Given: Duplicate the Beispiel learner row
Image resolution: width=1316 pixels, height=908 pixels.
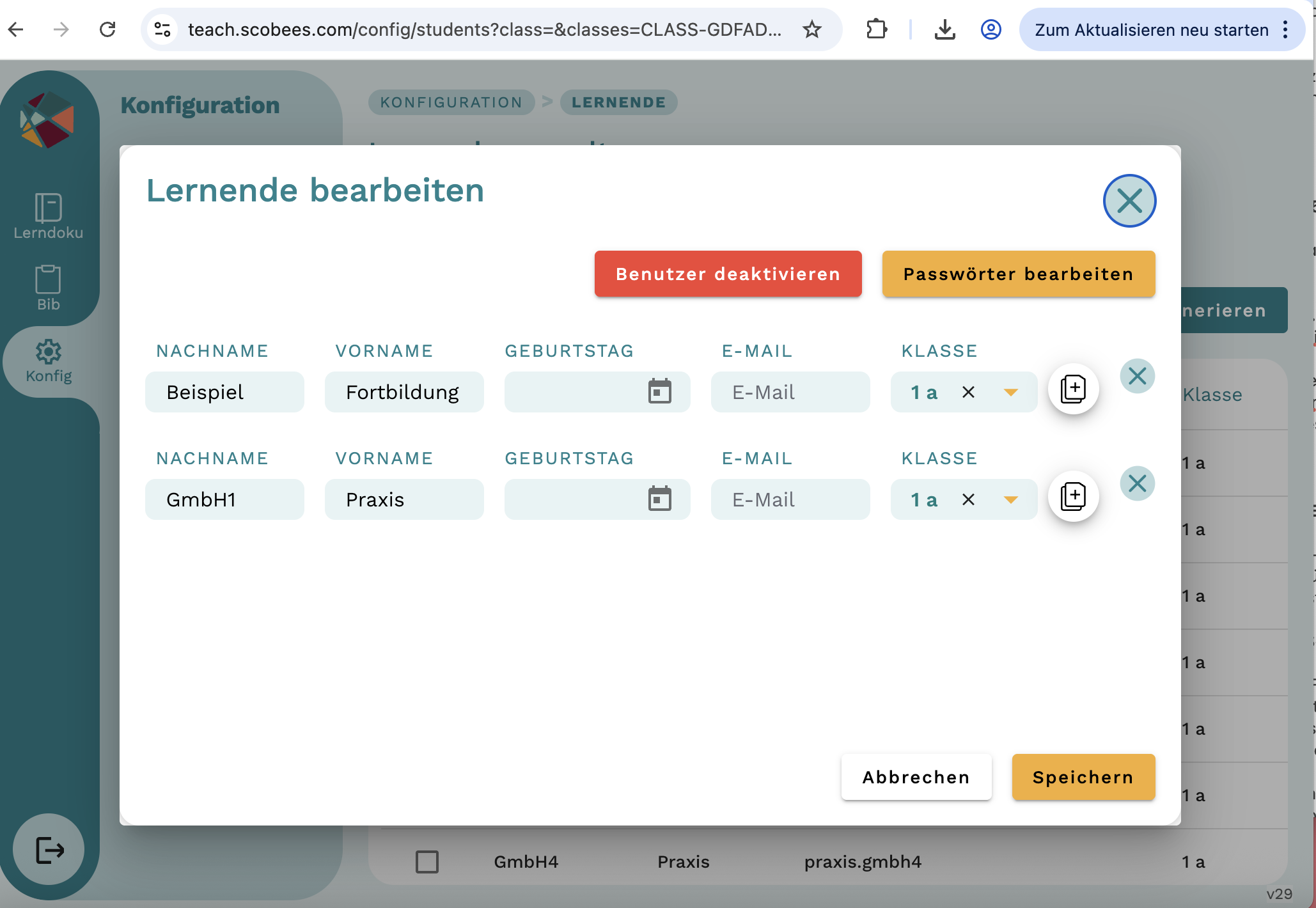Looking at the screenshot, I should point(1073,389).
